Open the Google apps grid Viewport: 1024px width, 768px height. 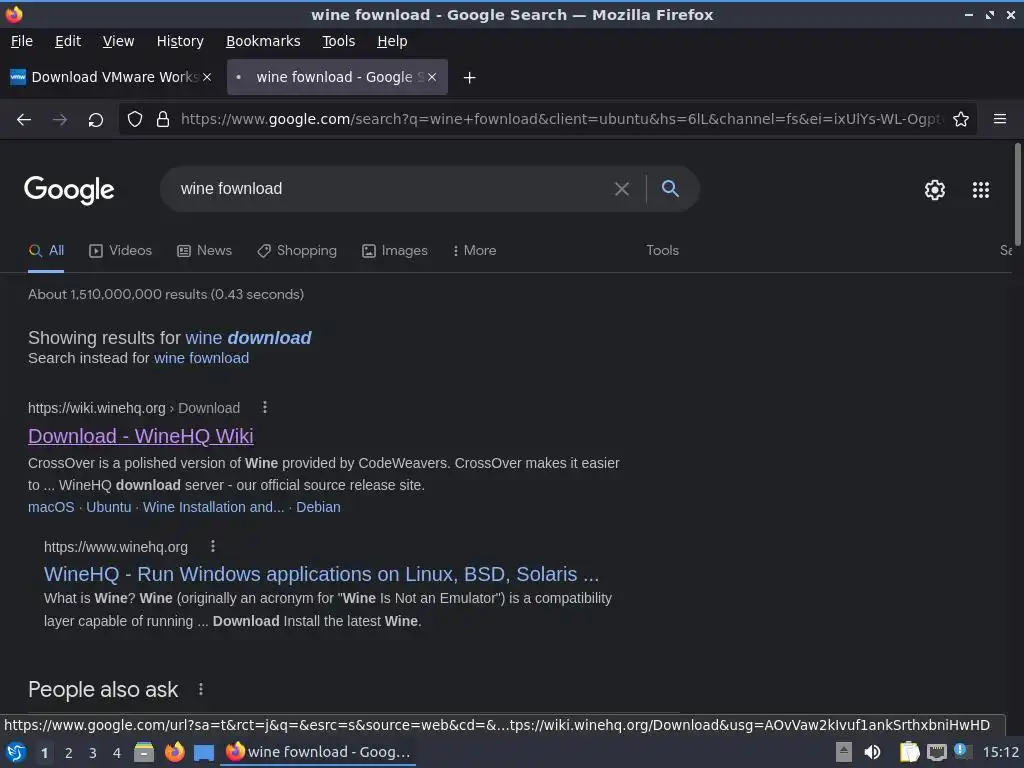(x=981, y=190)
